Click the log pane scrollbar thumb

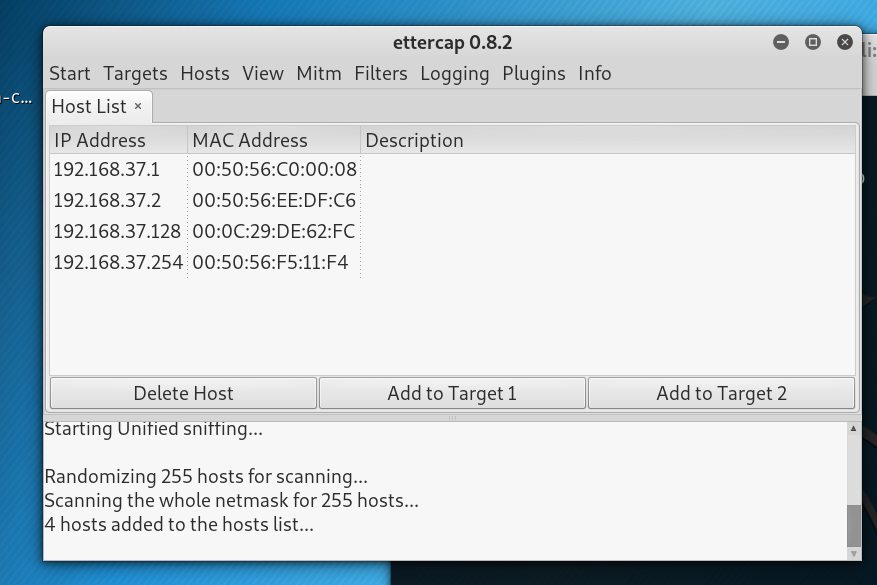point(854,526)
